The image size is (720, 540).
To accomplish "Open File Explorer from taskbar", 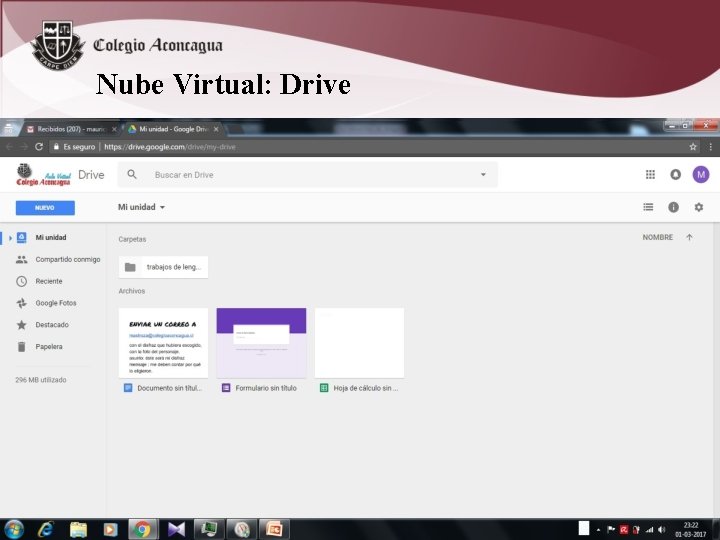I will pos(78,529).
